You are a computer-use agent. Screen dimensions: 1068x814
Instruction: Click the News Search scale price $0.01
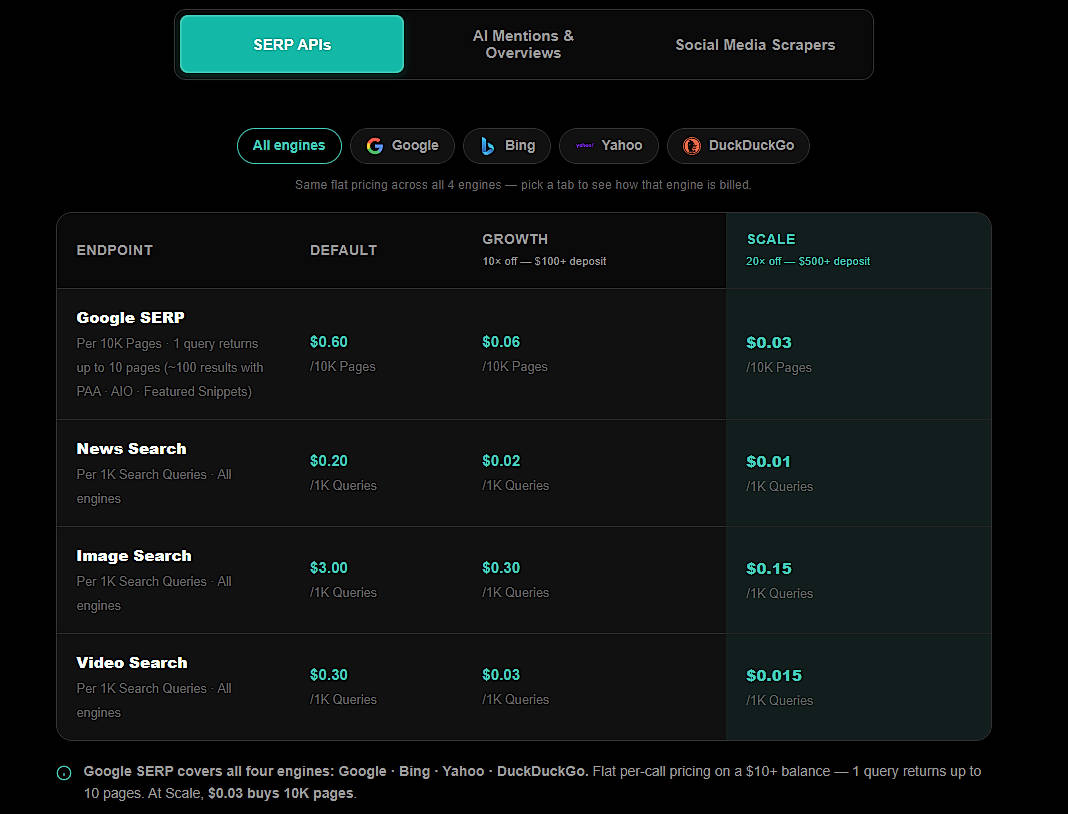(768, 462)
